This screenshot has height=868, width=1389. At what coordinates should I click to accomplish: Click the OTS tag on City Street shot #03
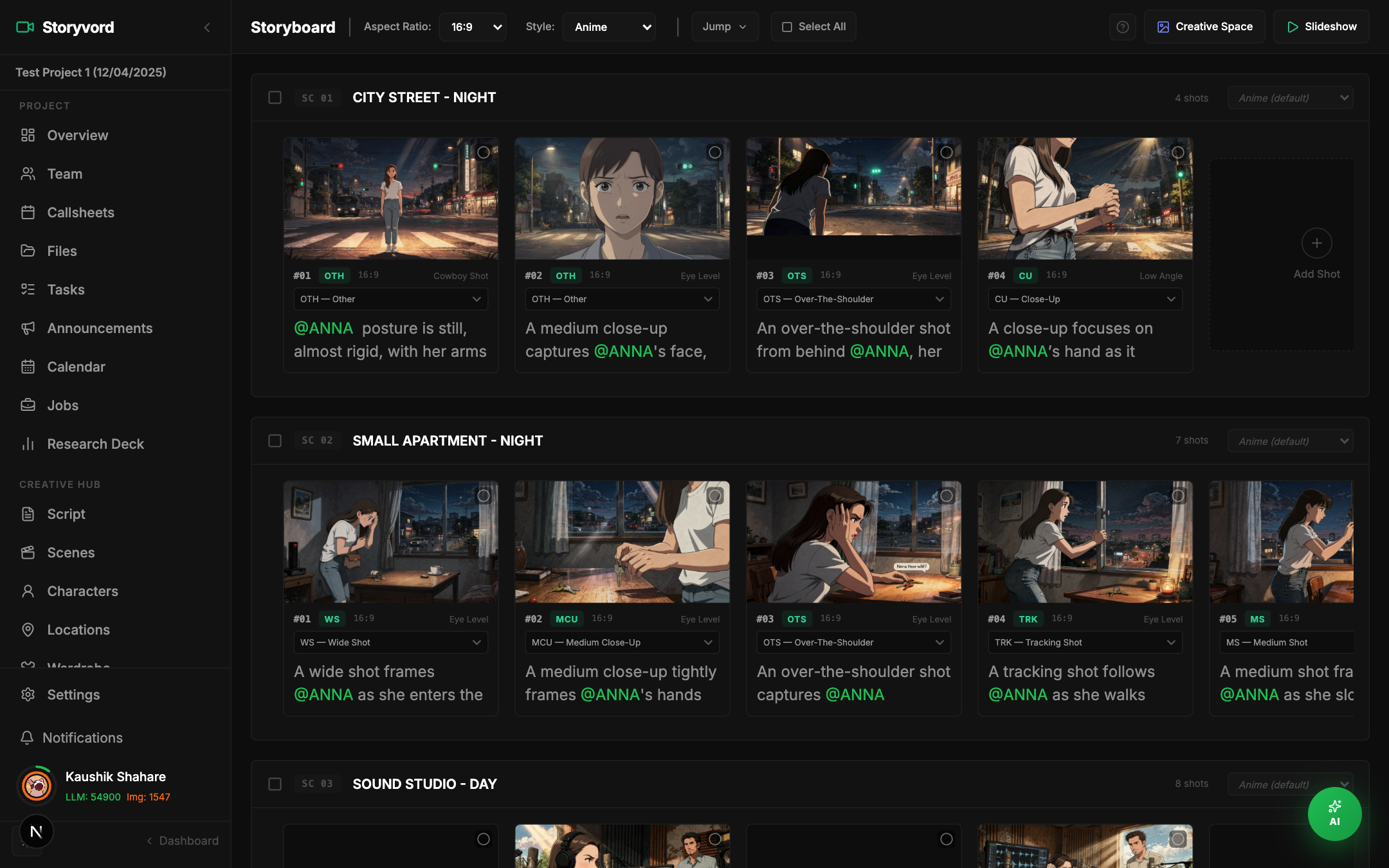[797, 275]
